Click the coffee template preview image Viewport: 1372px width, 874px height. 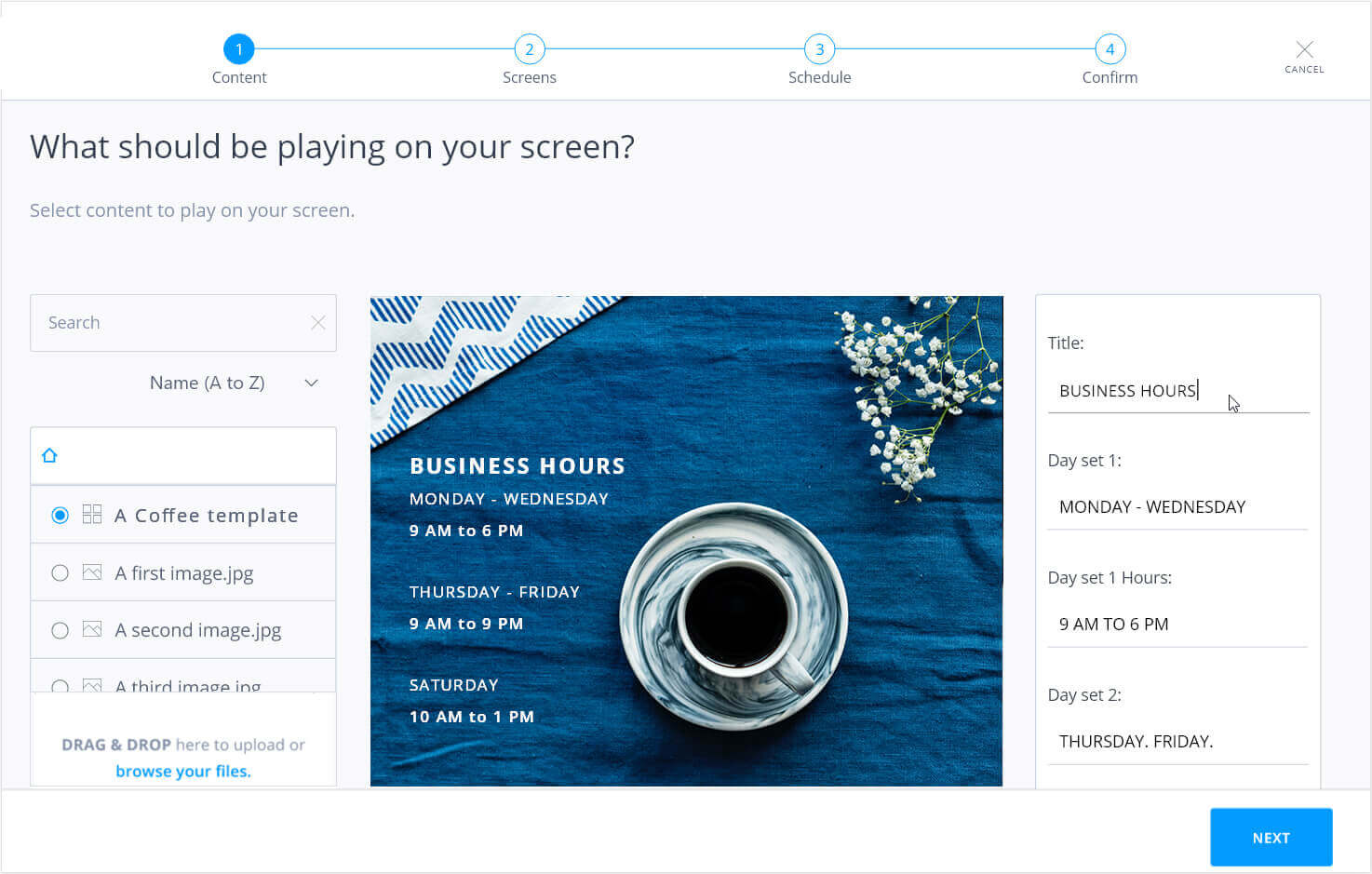[687, 541]
